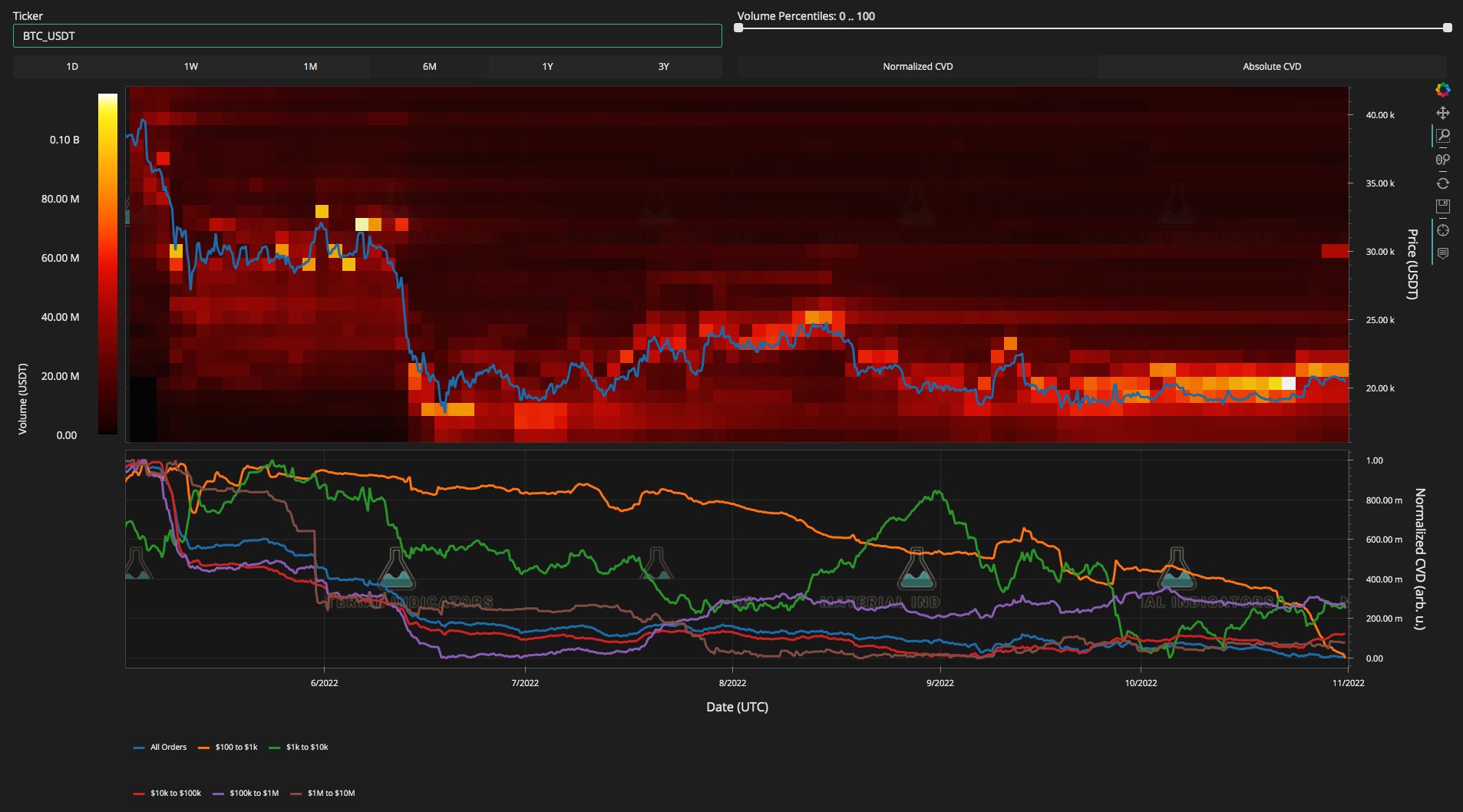Enable the Wheel Zoom tool
1463x812 pixels.
coord(1442,160)
